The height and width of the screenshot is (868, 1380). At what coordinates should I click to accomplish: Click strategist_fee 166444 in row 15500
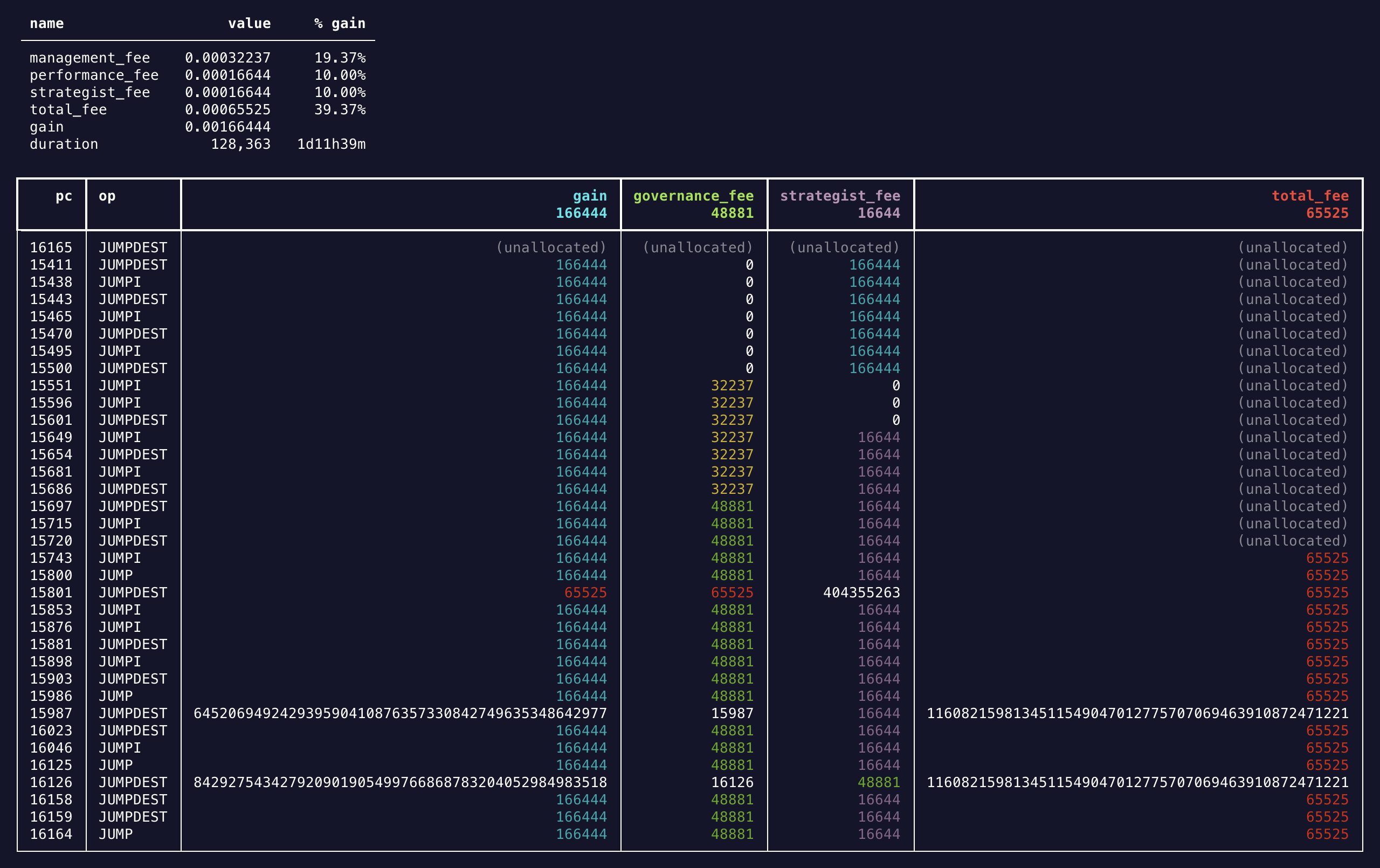coord(874,369)
